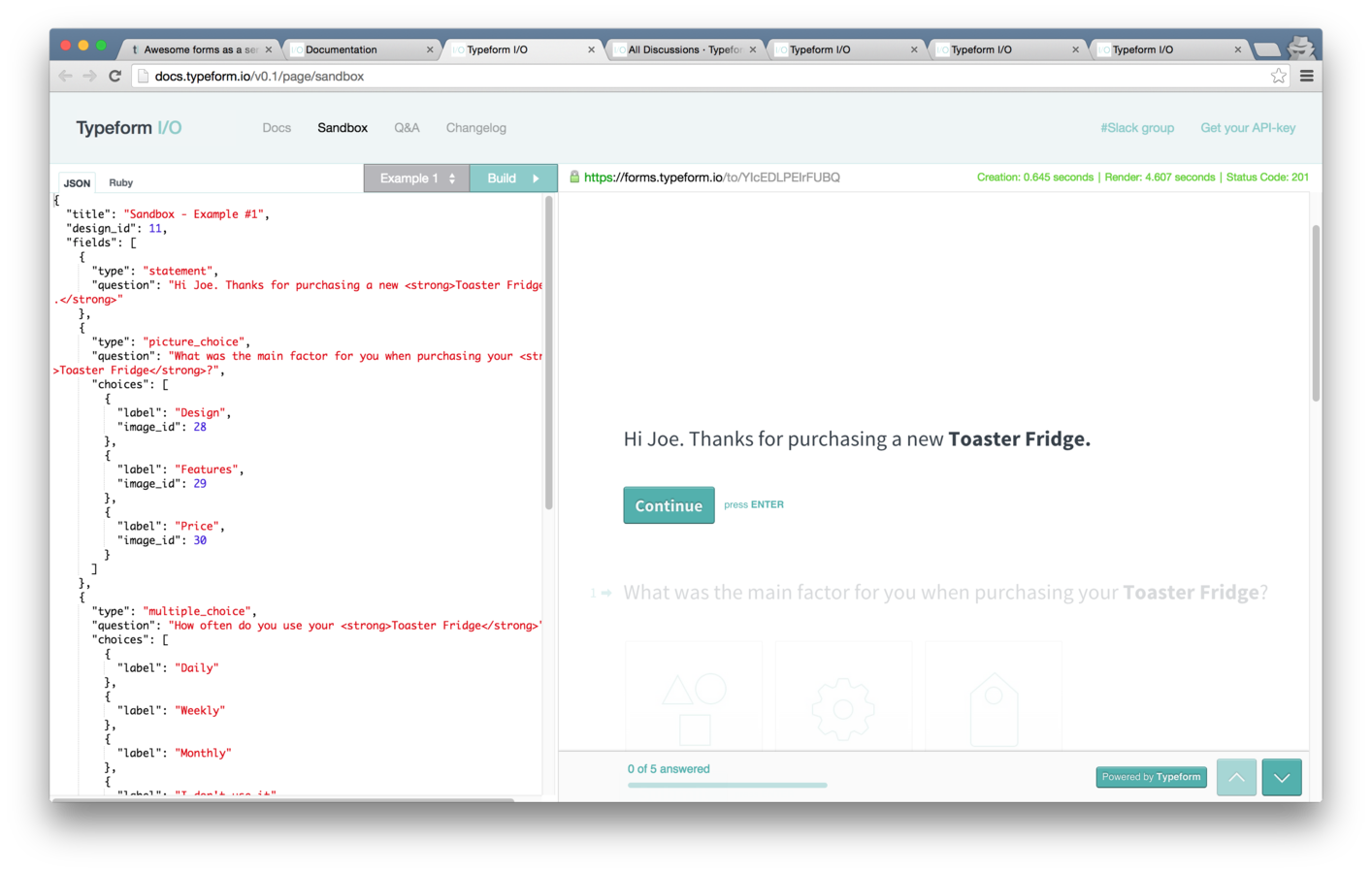
Task: Click the new tab button
Action: click(x=1266, y=49)
